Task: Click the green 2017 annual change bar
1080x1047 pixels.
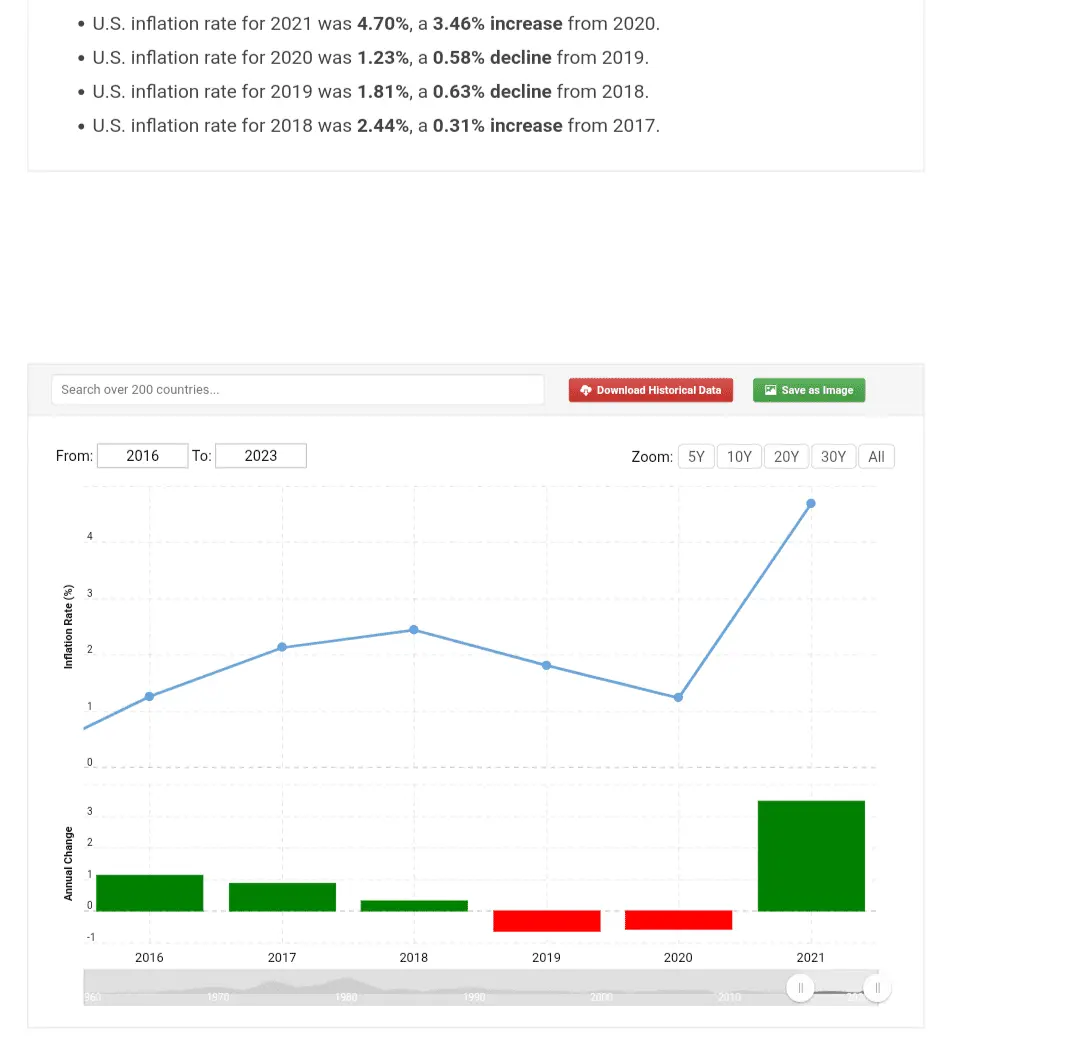Action: [x=282, y=897]
